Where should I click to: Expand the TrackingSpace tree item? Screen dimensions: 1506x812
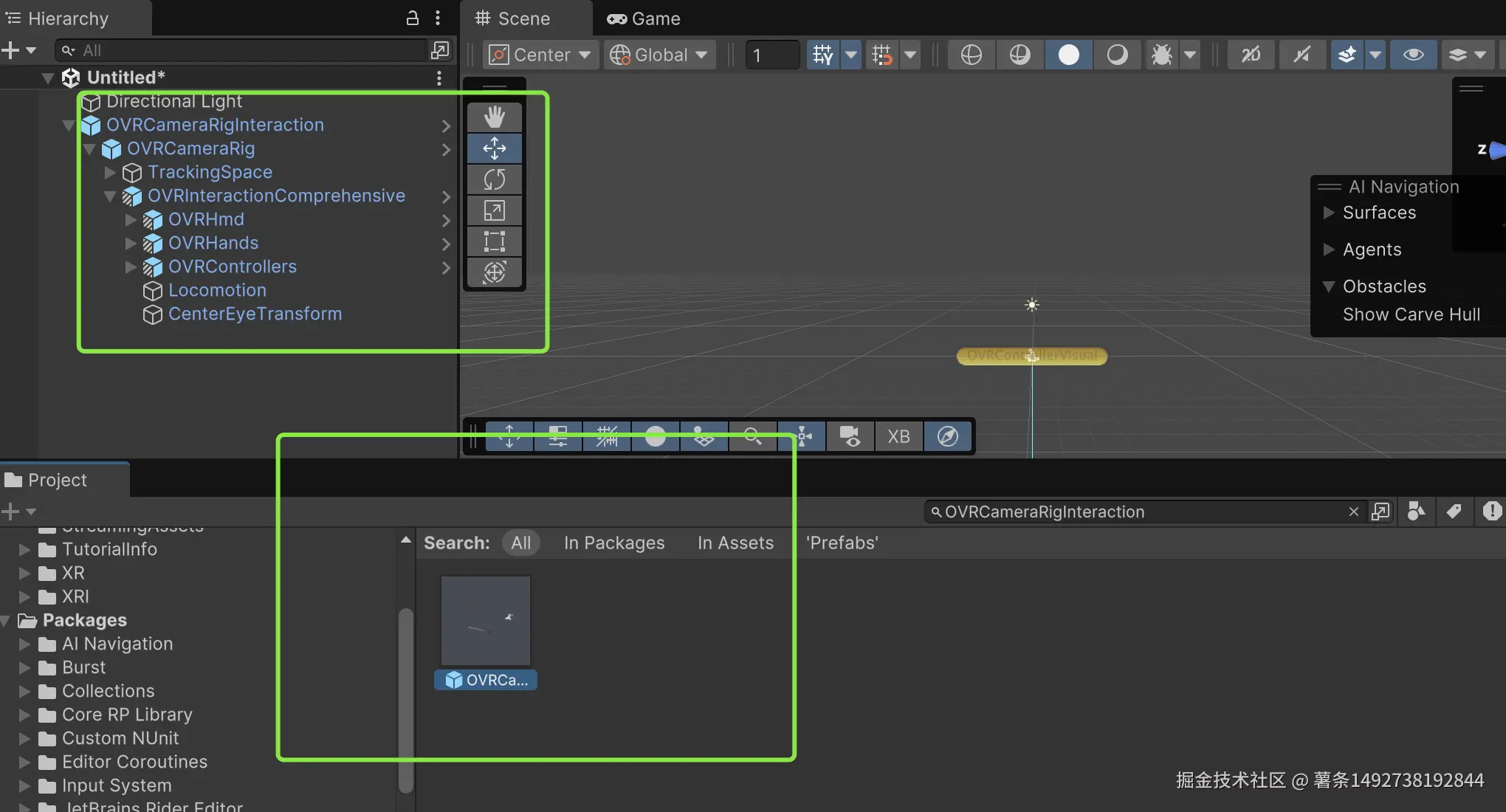[x=111, y=172]
